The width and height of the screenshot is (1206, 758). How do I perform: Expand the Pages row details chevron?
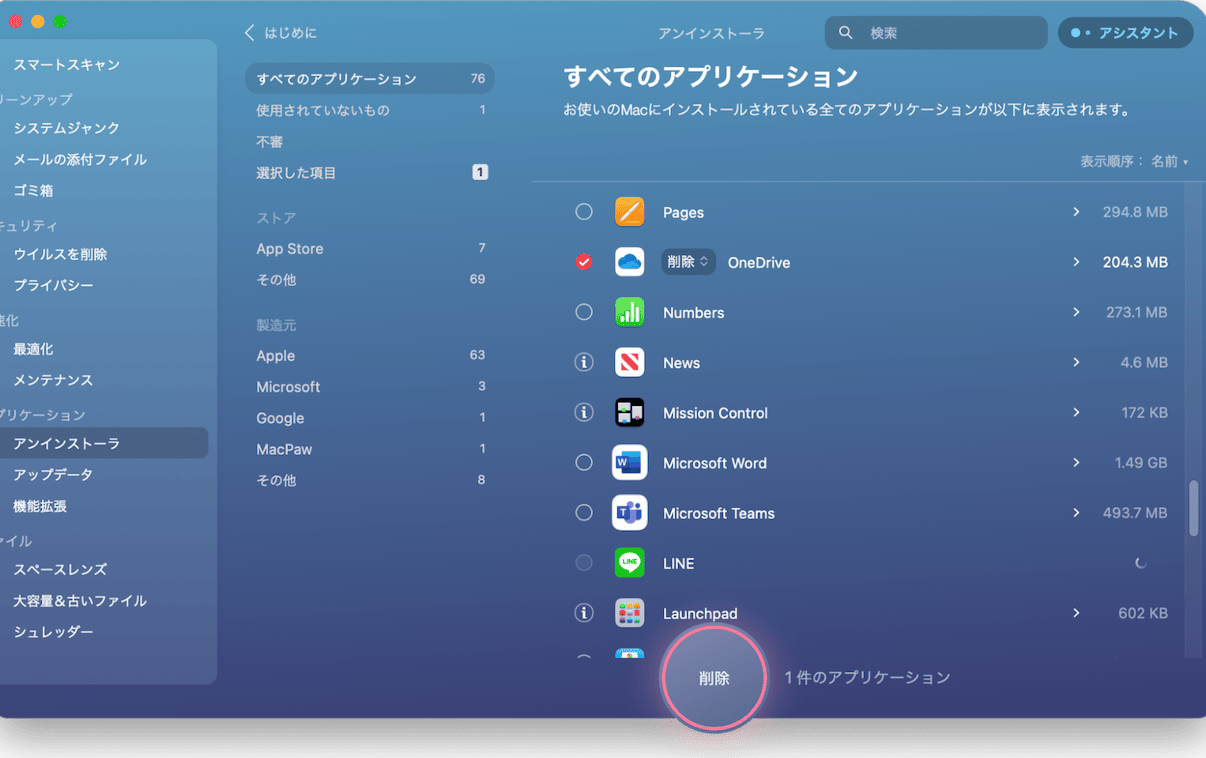pyautogui.click(x=1076, y=212)
